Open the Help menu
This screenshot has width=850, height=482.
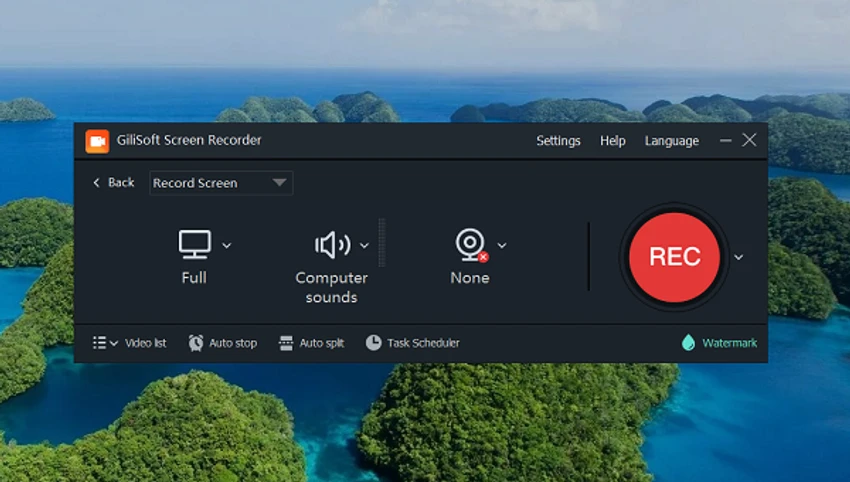coord(613,141)
